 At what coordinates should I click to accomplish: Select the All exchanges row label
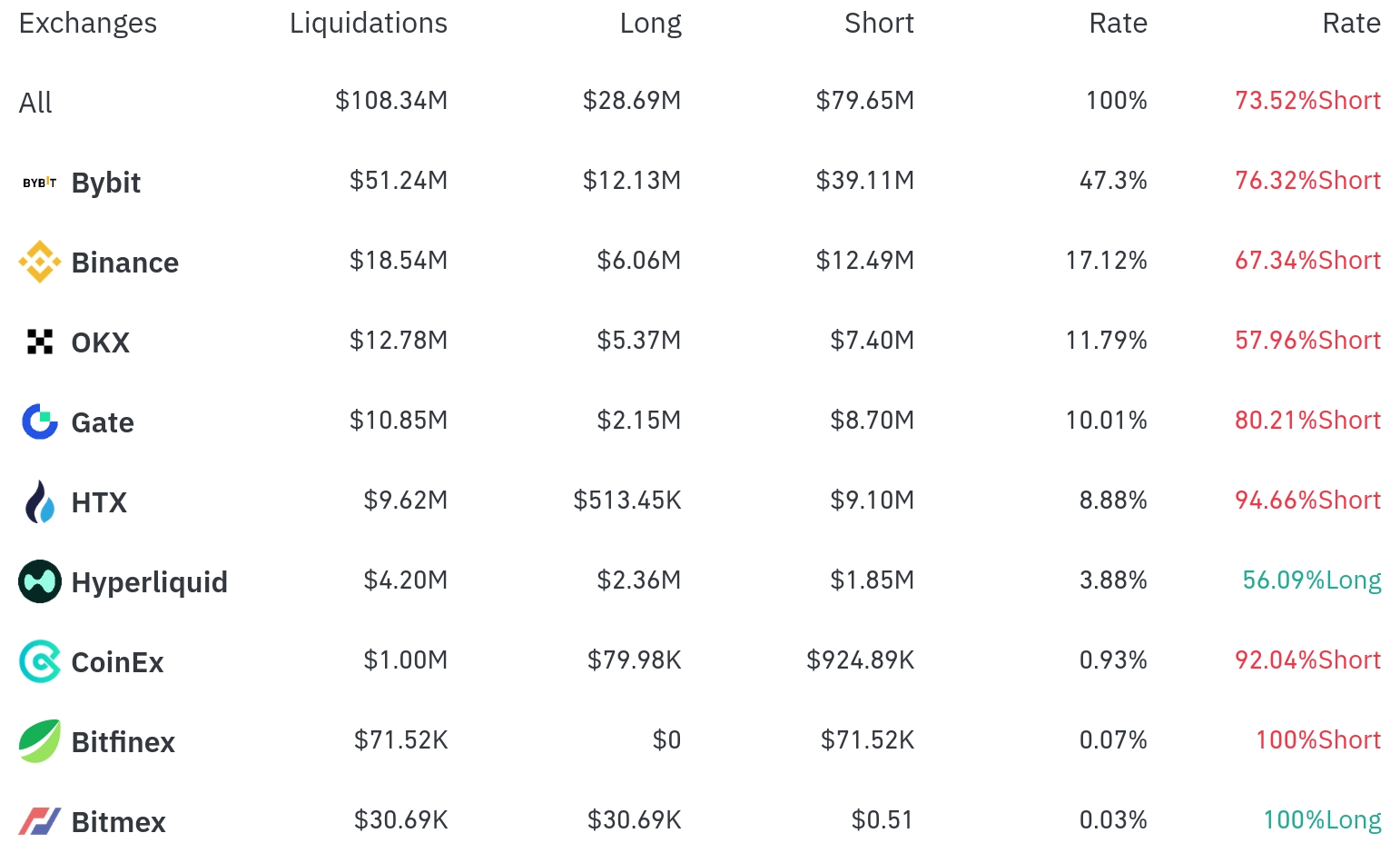coord(35,103)
